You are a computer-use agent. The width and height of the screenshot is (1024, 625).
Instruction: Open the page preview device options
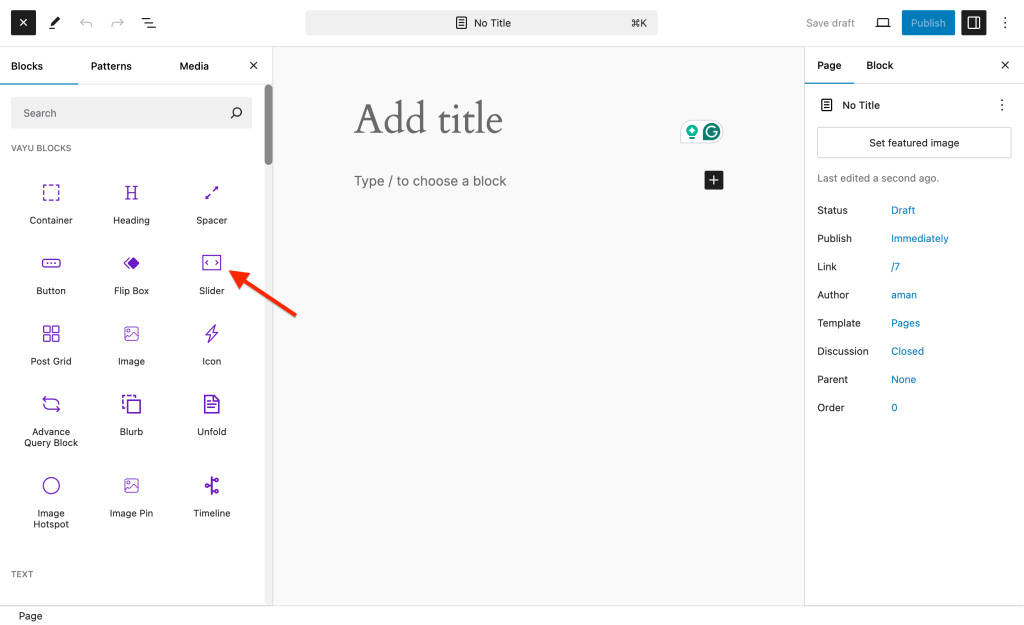pos(883,23)
